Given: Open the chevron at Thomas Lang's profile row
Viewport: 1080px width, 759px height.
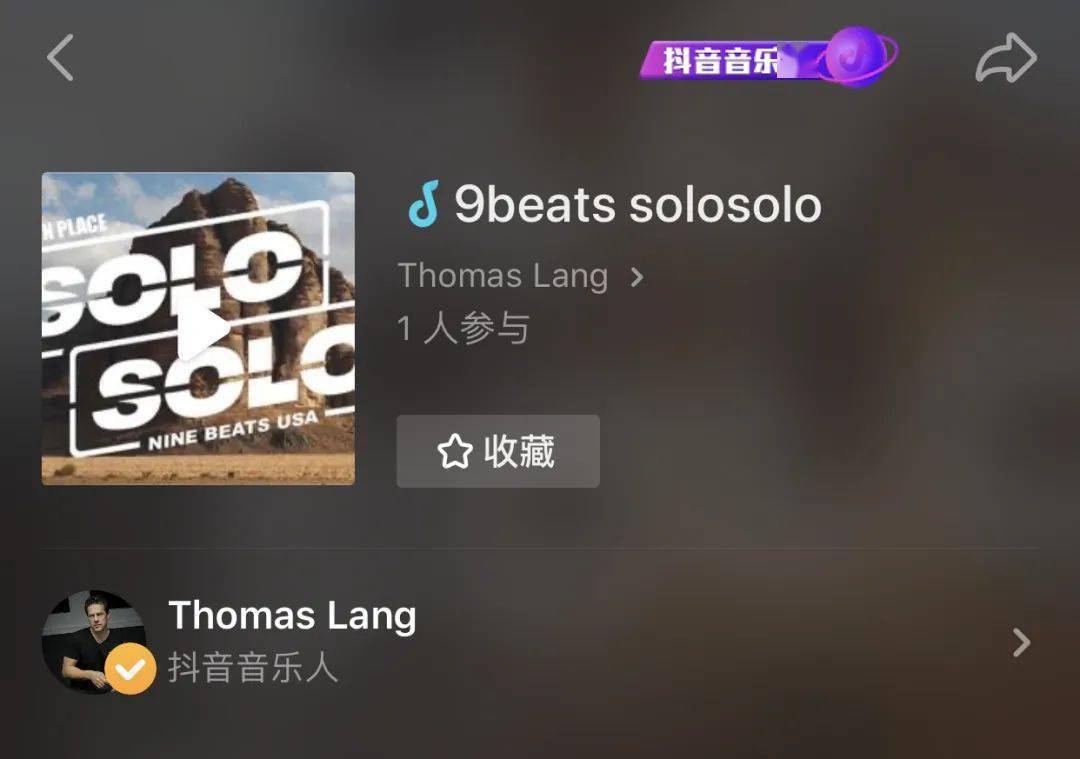Looking at the screenshot, I should 1022,642.
